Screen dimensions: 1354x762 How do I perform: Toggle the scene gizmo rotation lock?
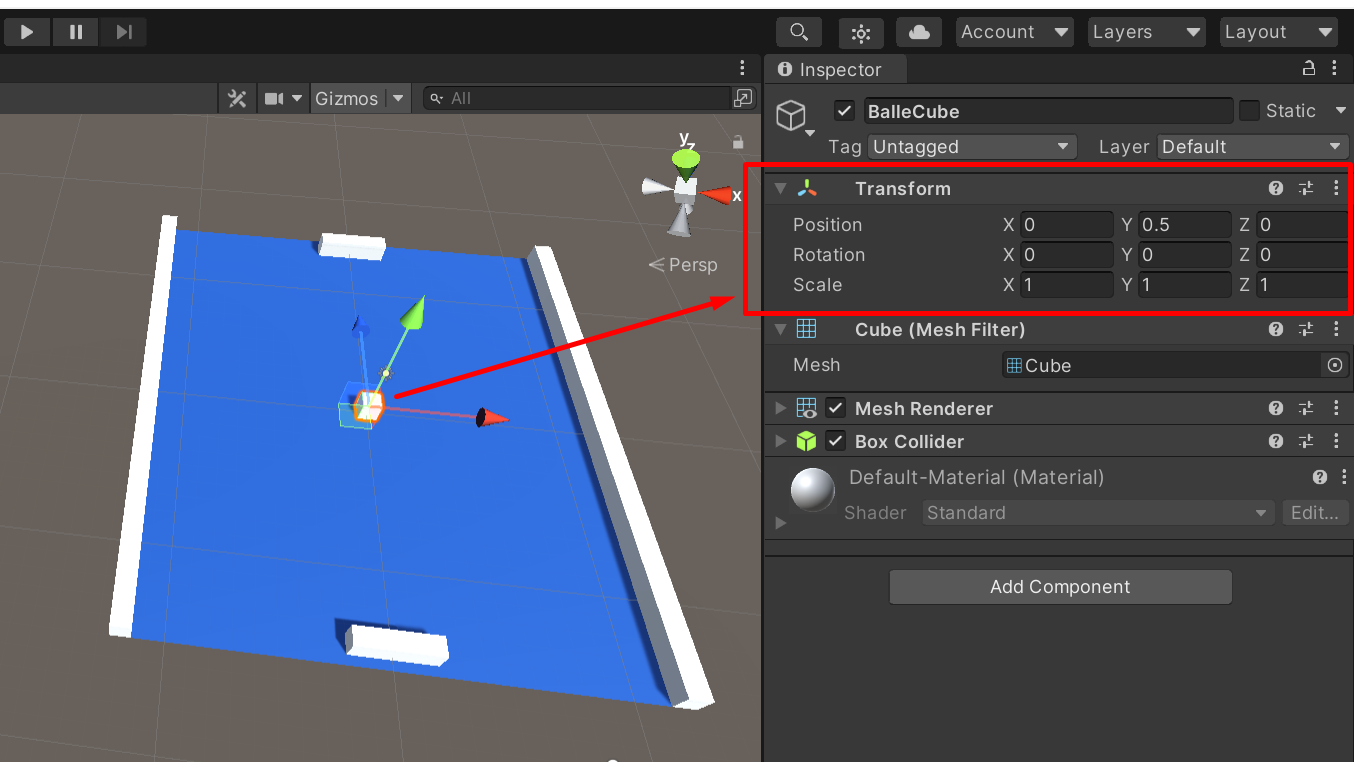pos(738,143)
